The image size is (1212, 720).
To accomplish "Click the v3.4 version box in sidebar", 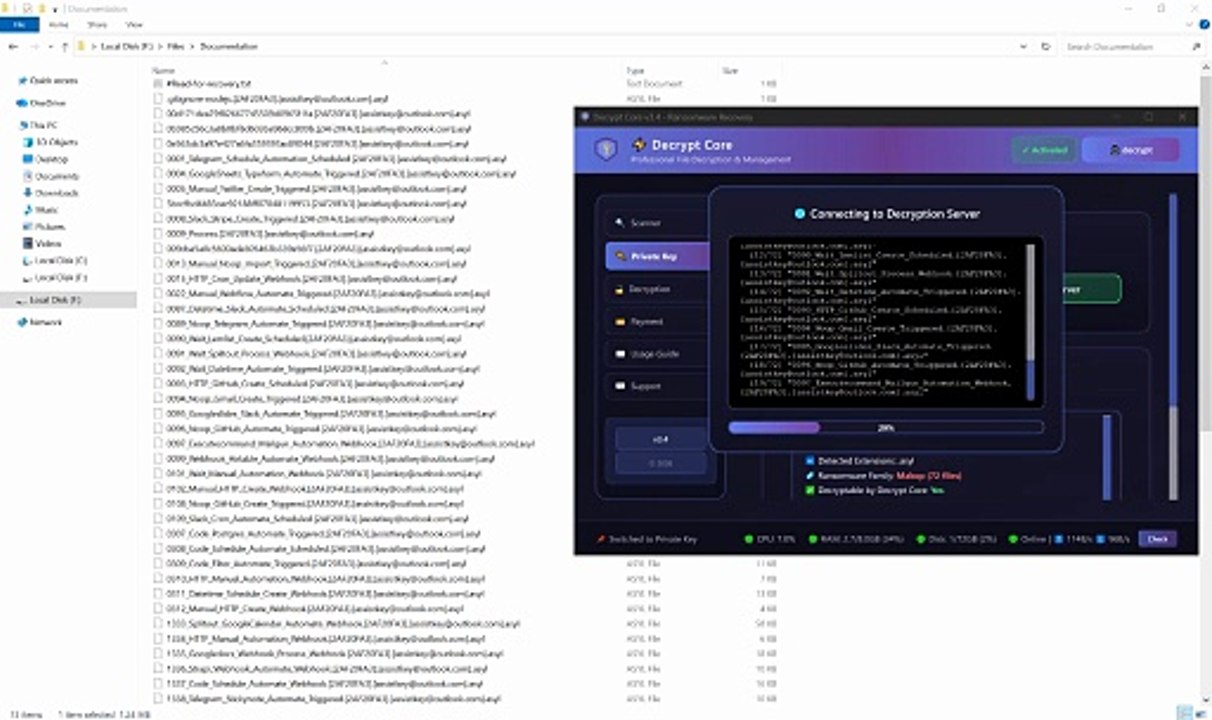I will 661,439.
